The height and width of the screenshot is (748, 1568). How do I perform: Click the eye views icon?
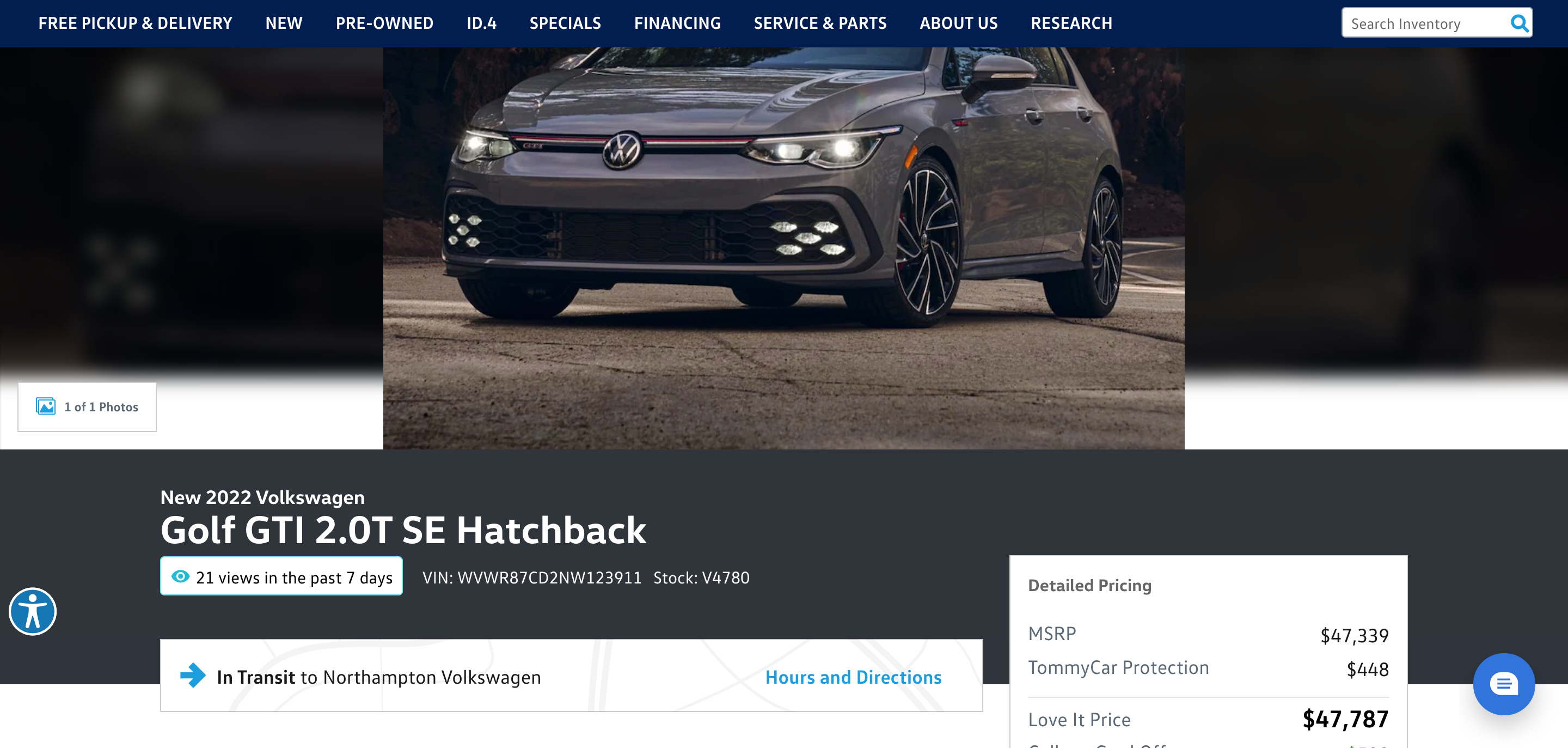click(x=180, y=576)
